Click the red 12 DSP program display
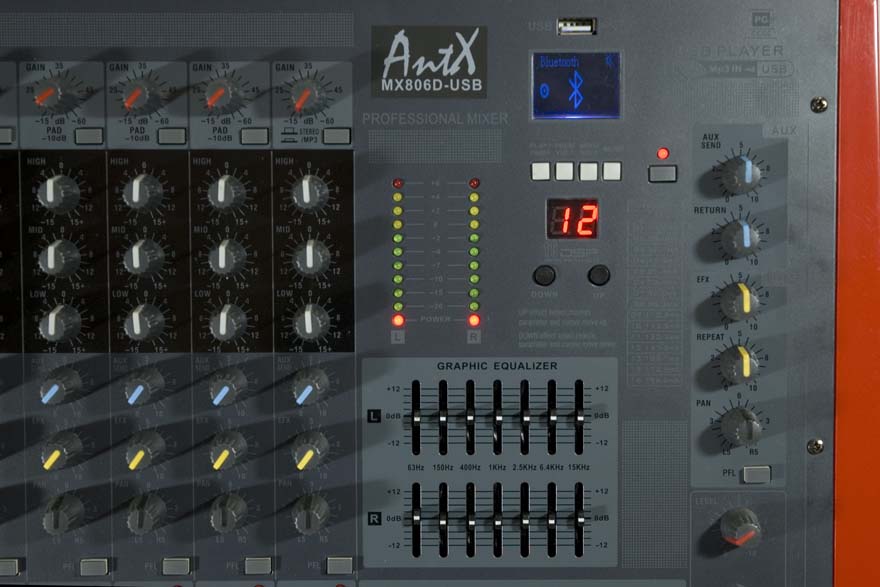880x587 pixels. 572,219
